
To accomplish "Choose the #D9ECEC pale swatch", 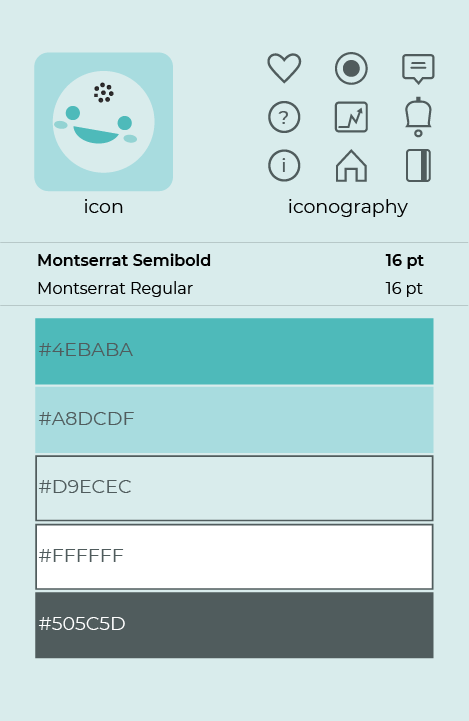I will point(234,488).
